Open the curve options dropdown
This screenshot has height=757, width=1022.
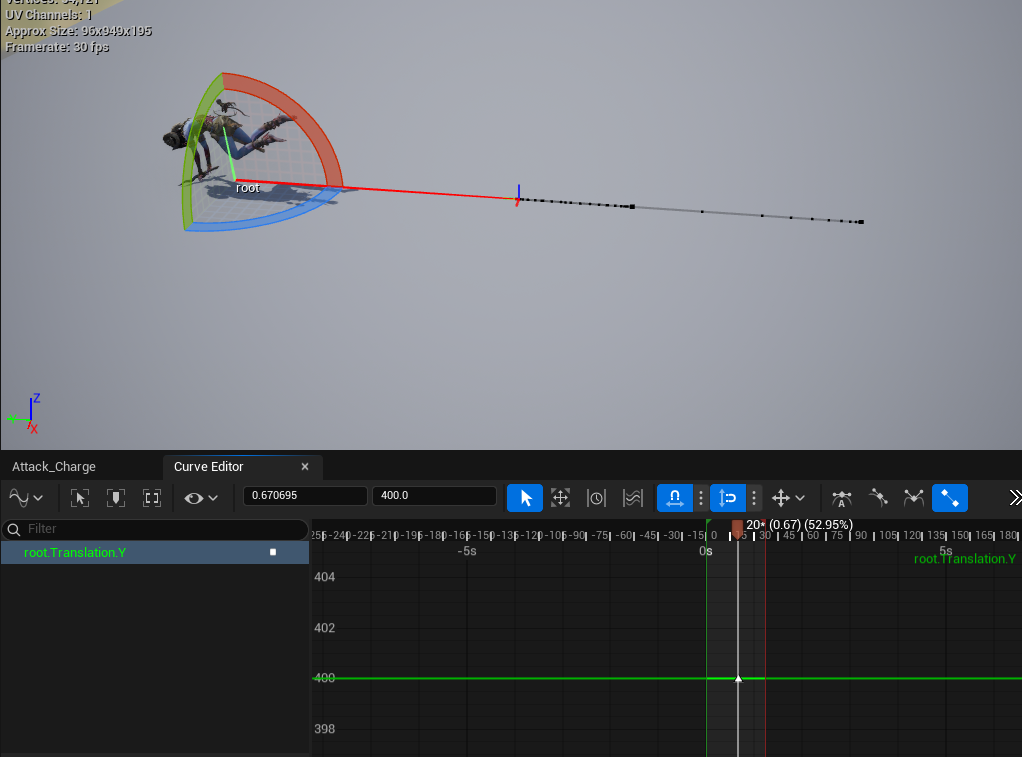[x=26, y=498]
